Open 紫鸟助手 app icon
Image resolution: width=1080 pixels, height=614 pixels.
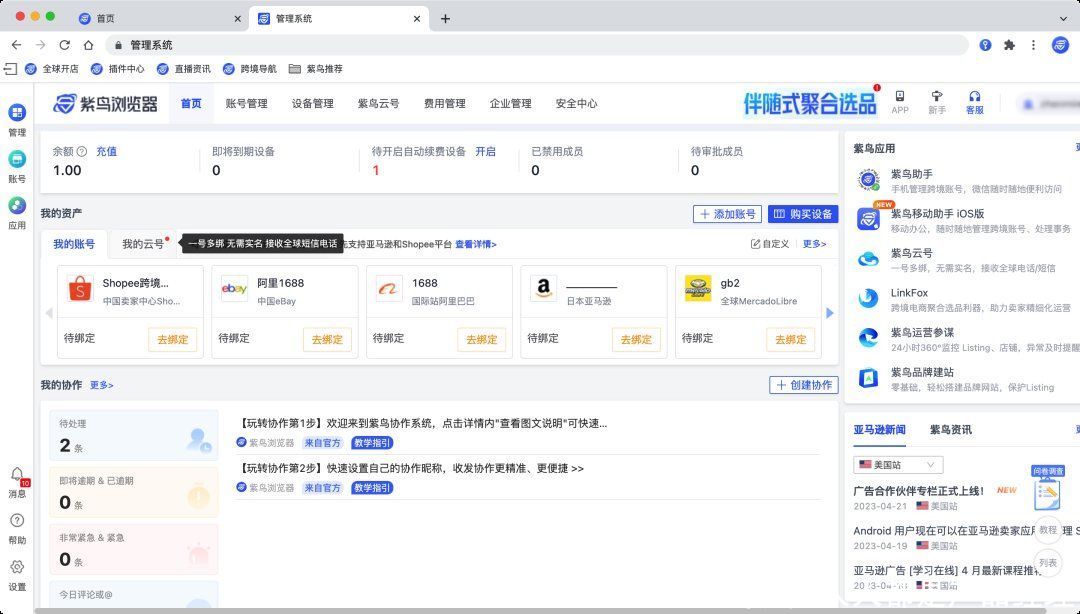pos(869,180)
